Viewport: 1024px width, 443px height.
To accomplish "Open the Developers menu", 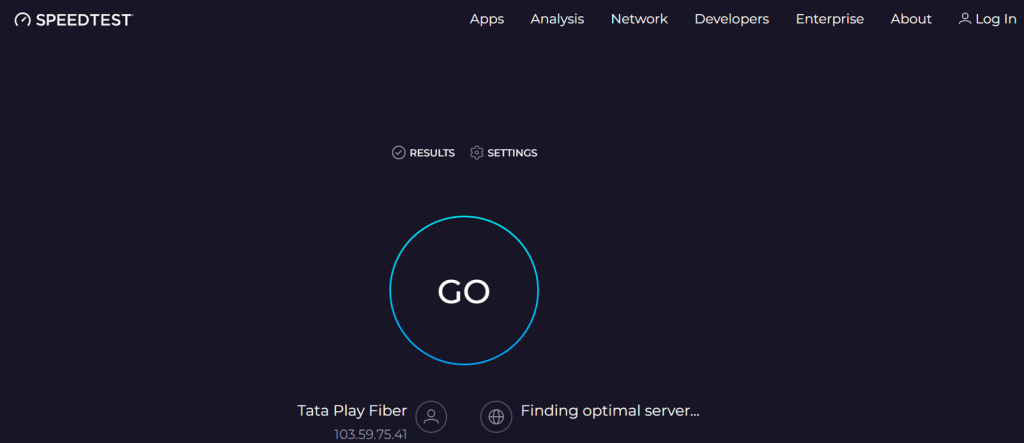I will (732, 19).
